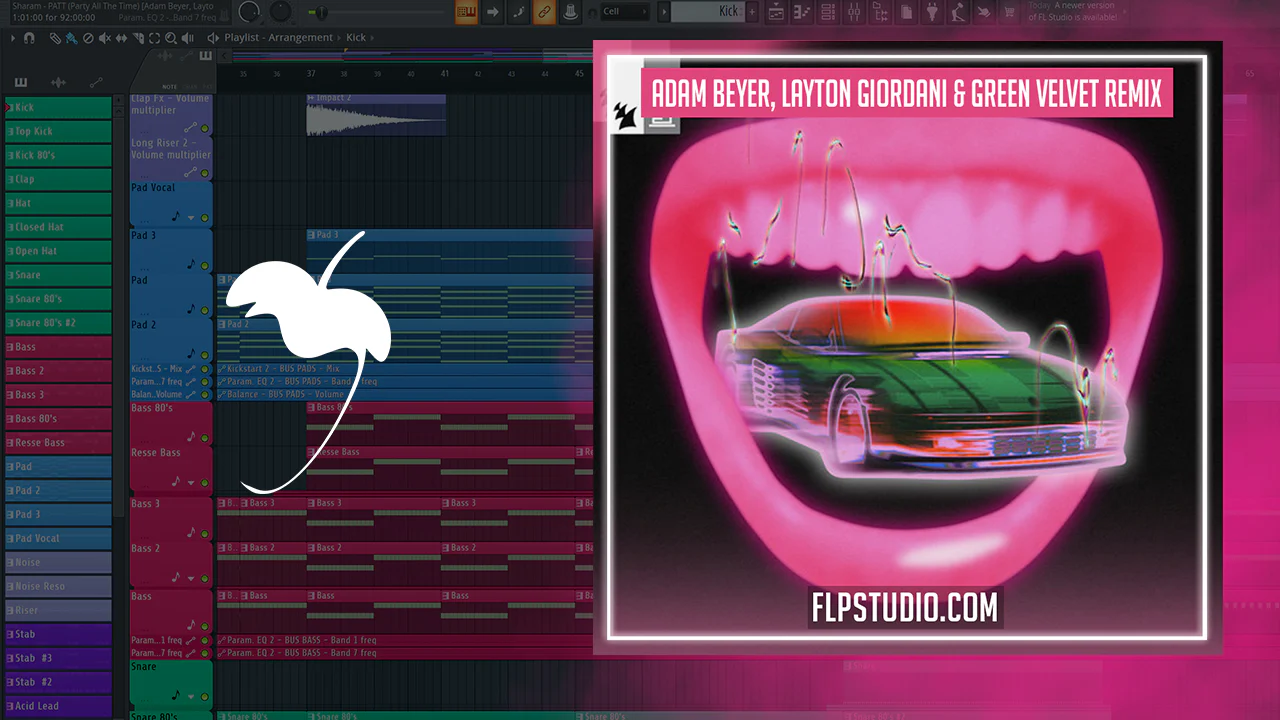Mute the Pad Vocal track
1280x720 pixels.
point(205,217)
